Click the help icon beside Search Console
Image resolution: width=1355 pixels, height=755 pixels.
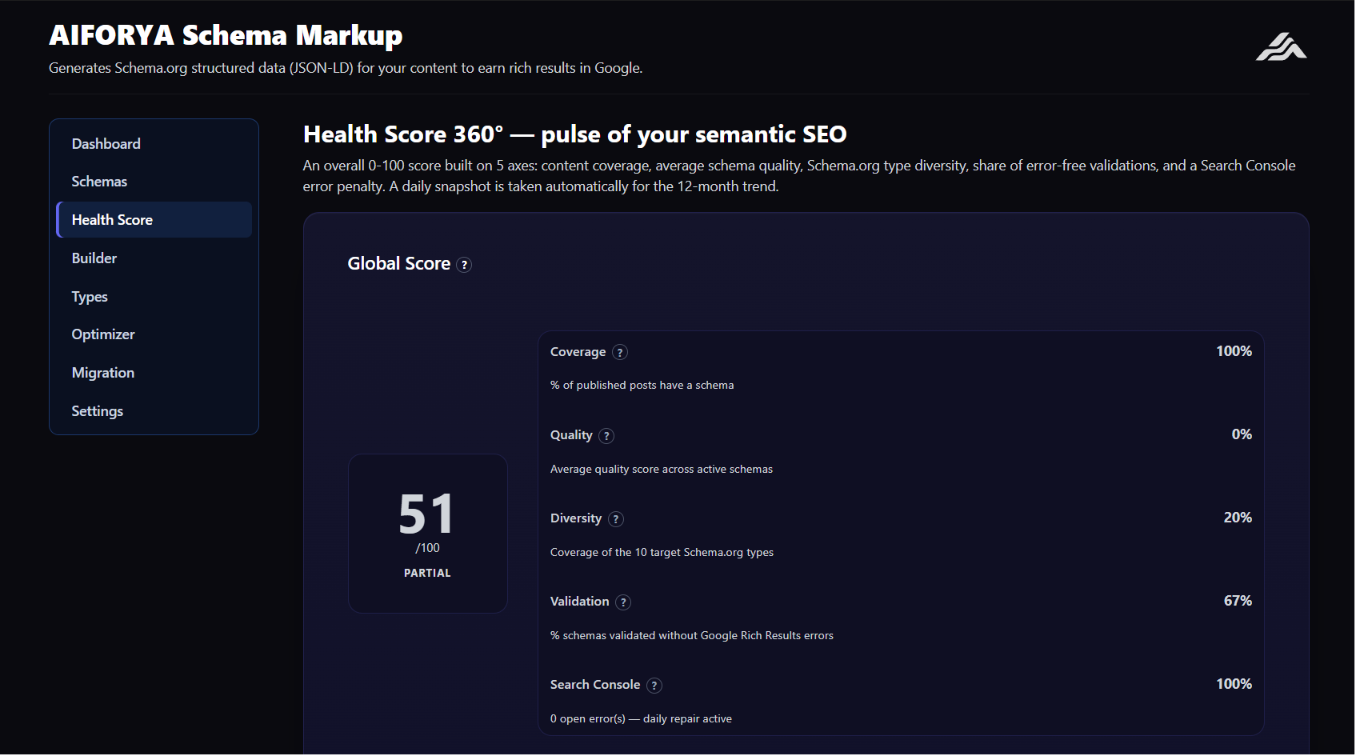[x=654, y=685]
